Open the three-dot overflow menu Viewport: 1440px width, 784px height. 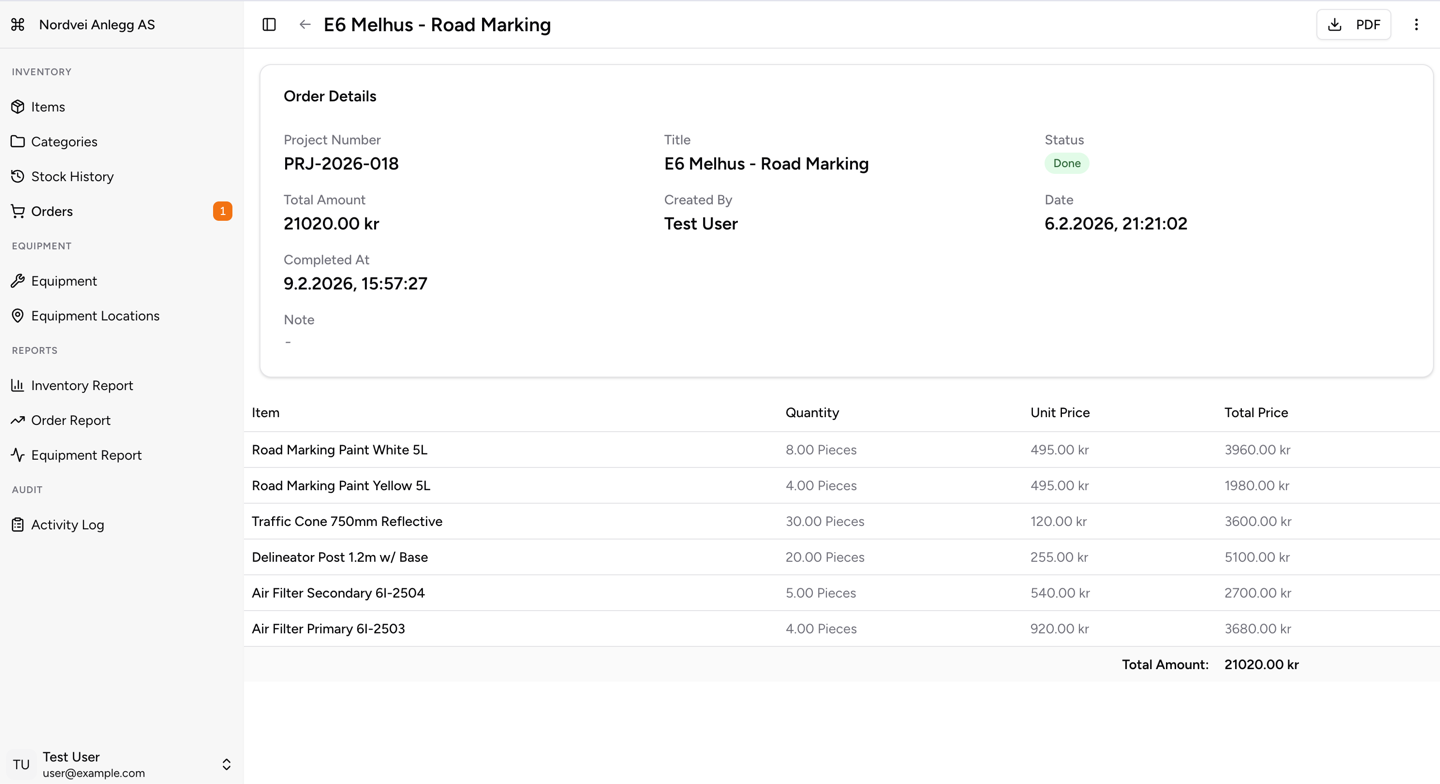(1416, 24)
